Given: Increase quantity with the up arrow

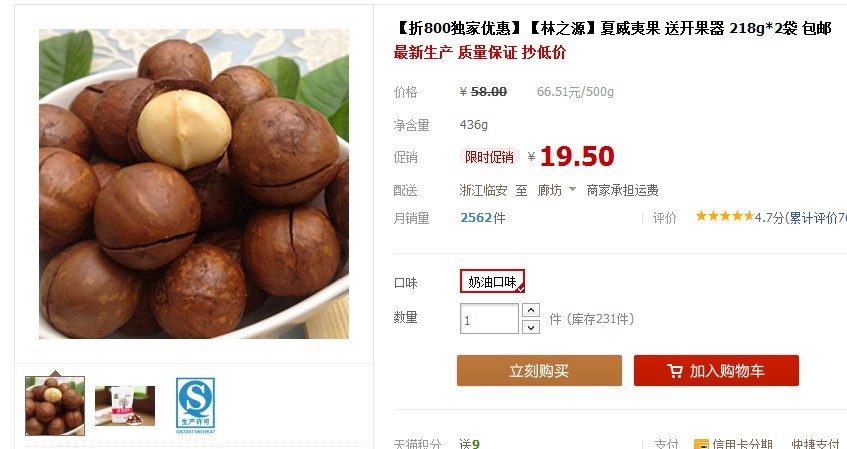Looking at the screenshot, I should tap(531, 310).
